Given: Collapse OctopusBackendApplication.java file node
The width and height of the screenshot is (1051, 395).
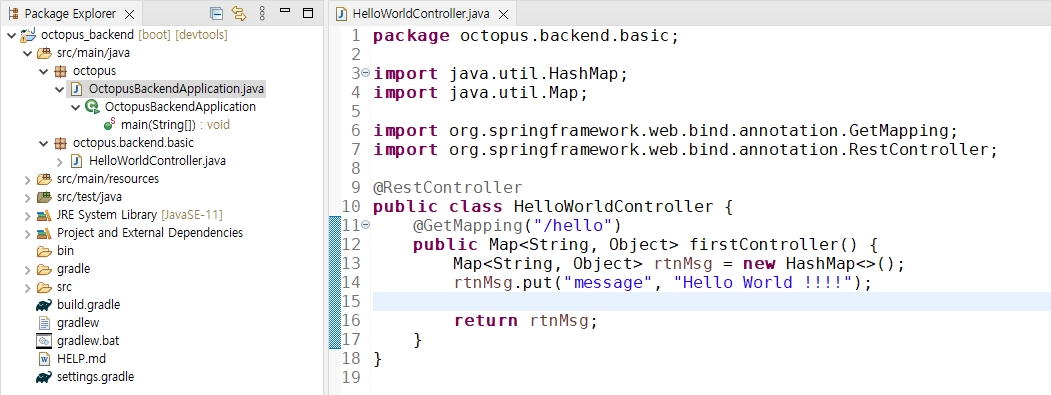Looking at the screenshot, I should (x=60, y=89).
